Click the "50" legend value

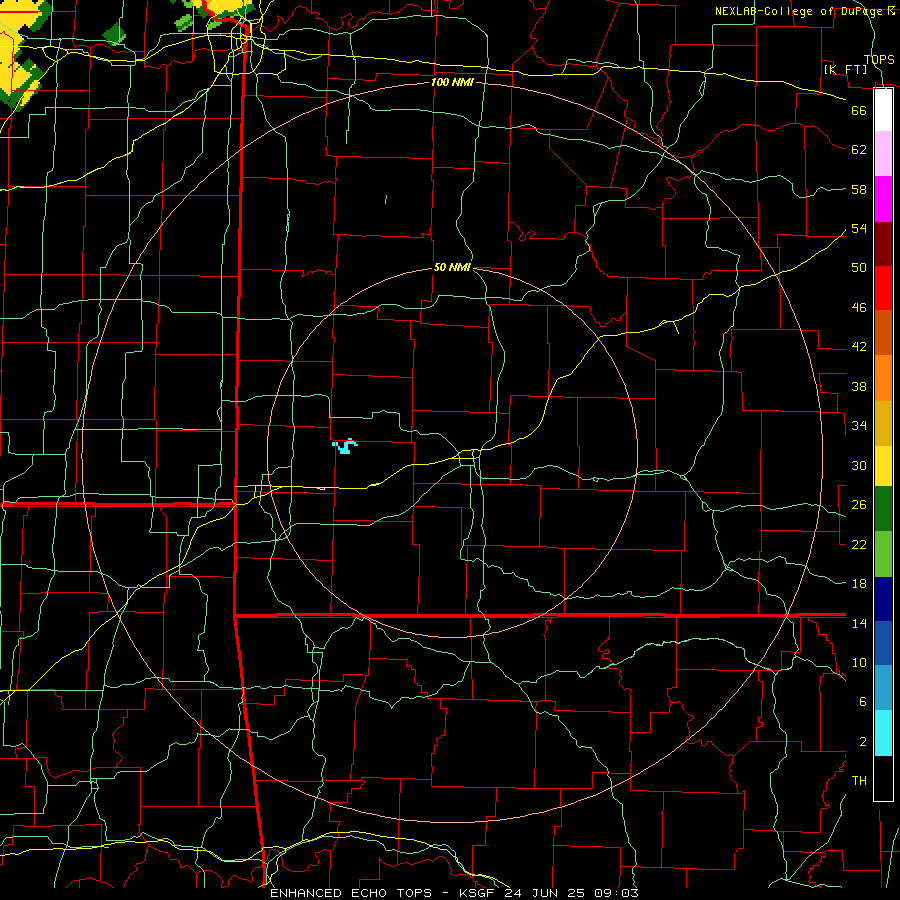pyautogui.click(x=859, y=267)
